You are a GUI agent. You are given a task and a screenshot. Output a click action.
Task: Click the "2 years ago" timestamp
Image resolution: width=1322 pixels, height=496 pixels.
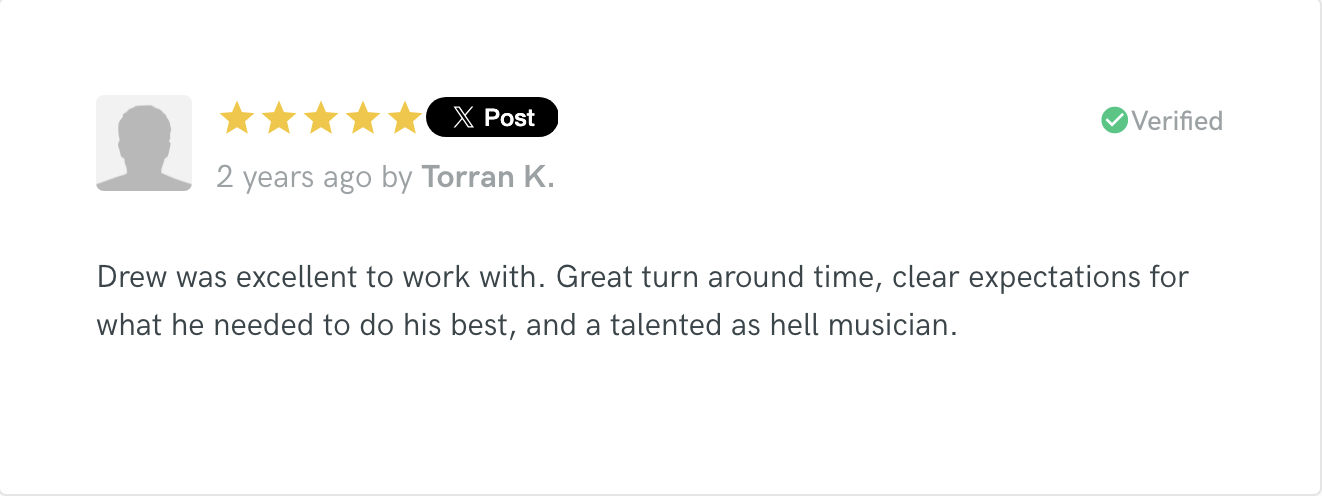click(295, 178)
